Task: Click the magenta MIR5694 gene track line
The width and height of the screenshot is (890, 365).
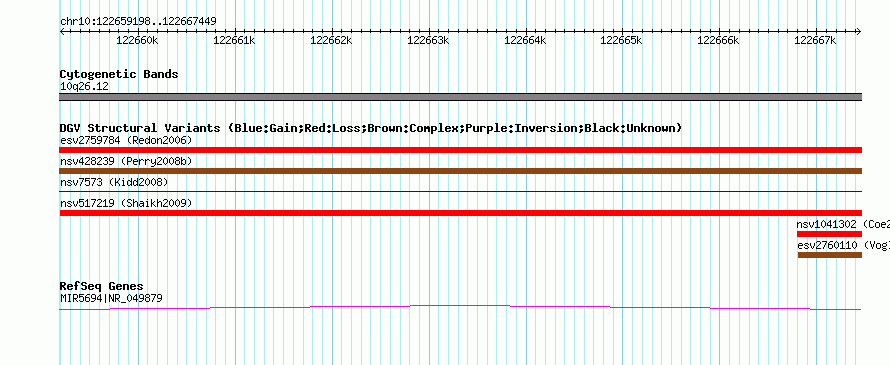Action: 460,307
